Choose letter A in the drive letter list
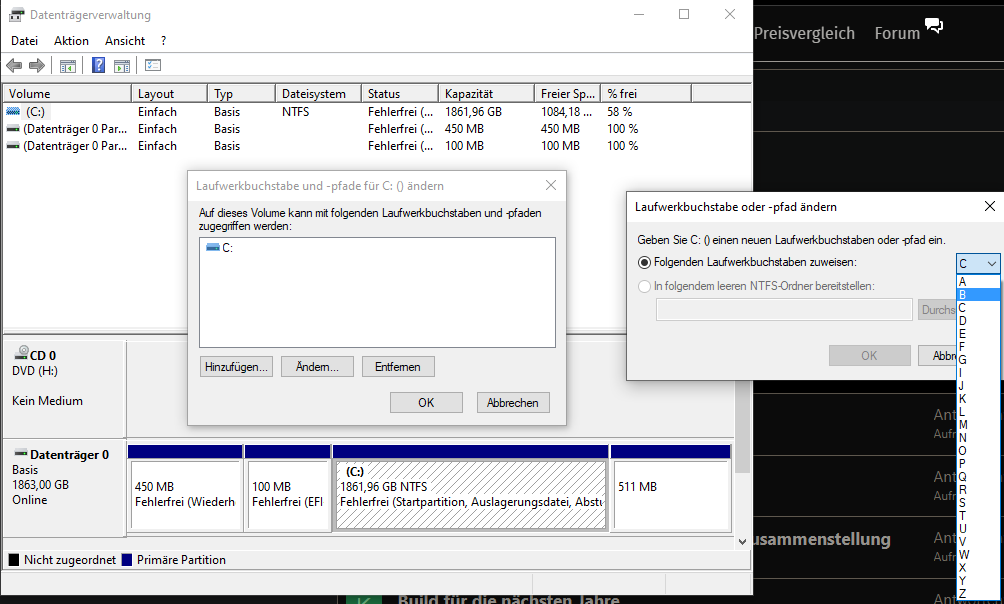The width and height of the screenshot is (1004, 604). (x=978, y=282)
